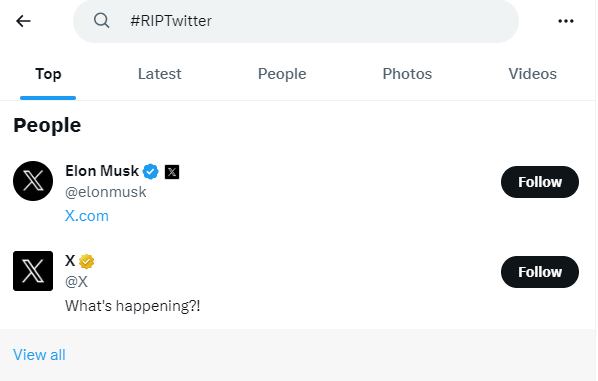Click the magnifying glass search icon
This screenshot has height=381, width=598.
[101, 21]
